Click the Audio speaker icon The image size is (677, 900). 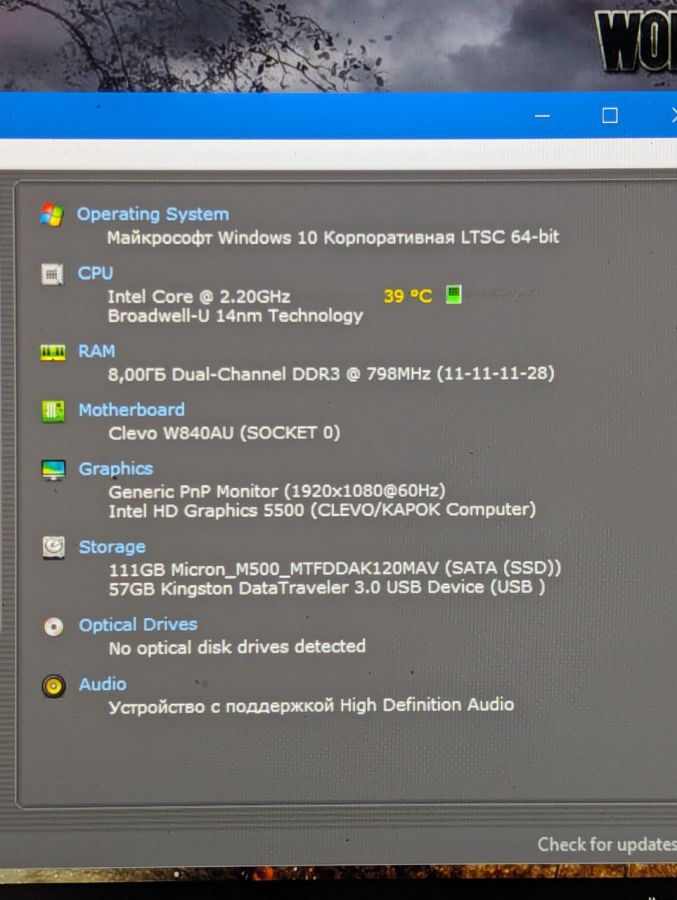point(53,686)
